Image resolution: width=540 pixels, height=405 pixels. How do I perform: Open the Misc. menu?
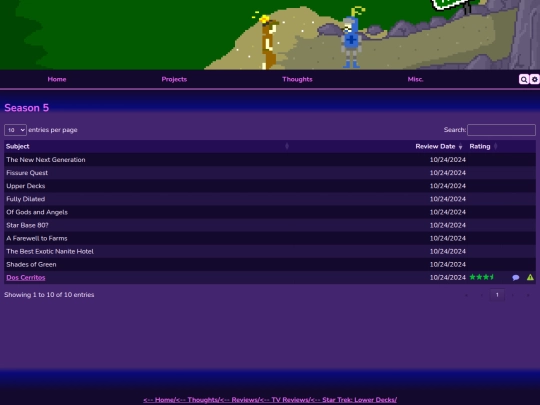(415, 79)
